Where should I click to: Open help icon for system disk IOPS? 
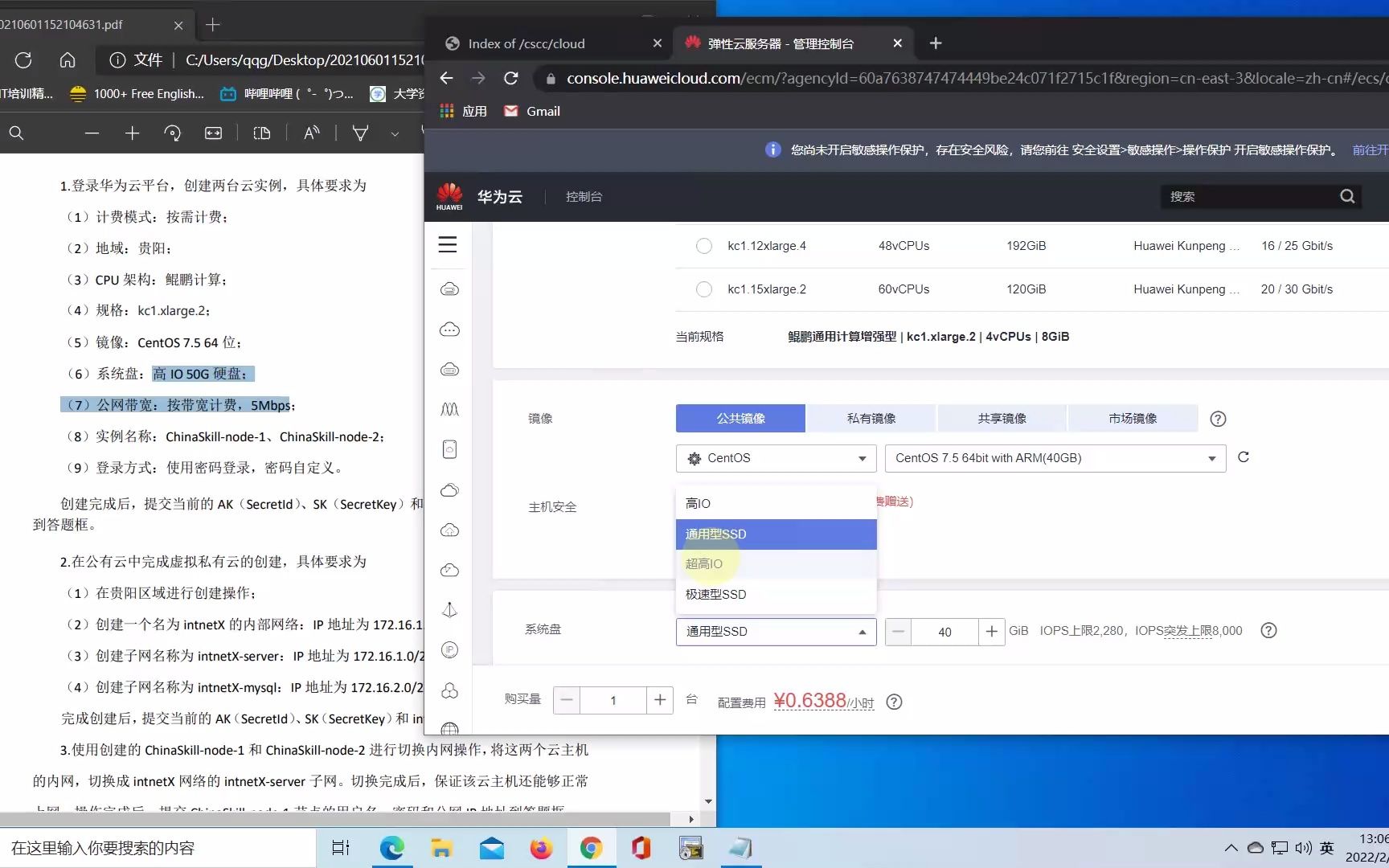(x=1268, y=631)
